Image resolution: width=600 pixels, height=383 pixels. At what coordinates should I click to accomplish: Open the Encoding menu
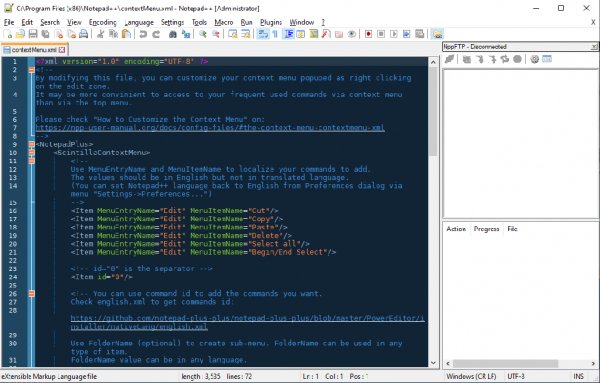[x=103, y=22]
